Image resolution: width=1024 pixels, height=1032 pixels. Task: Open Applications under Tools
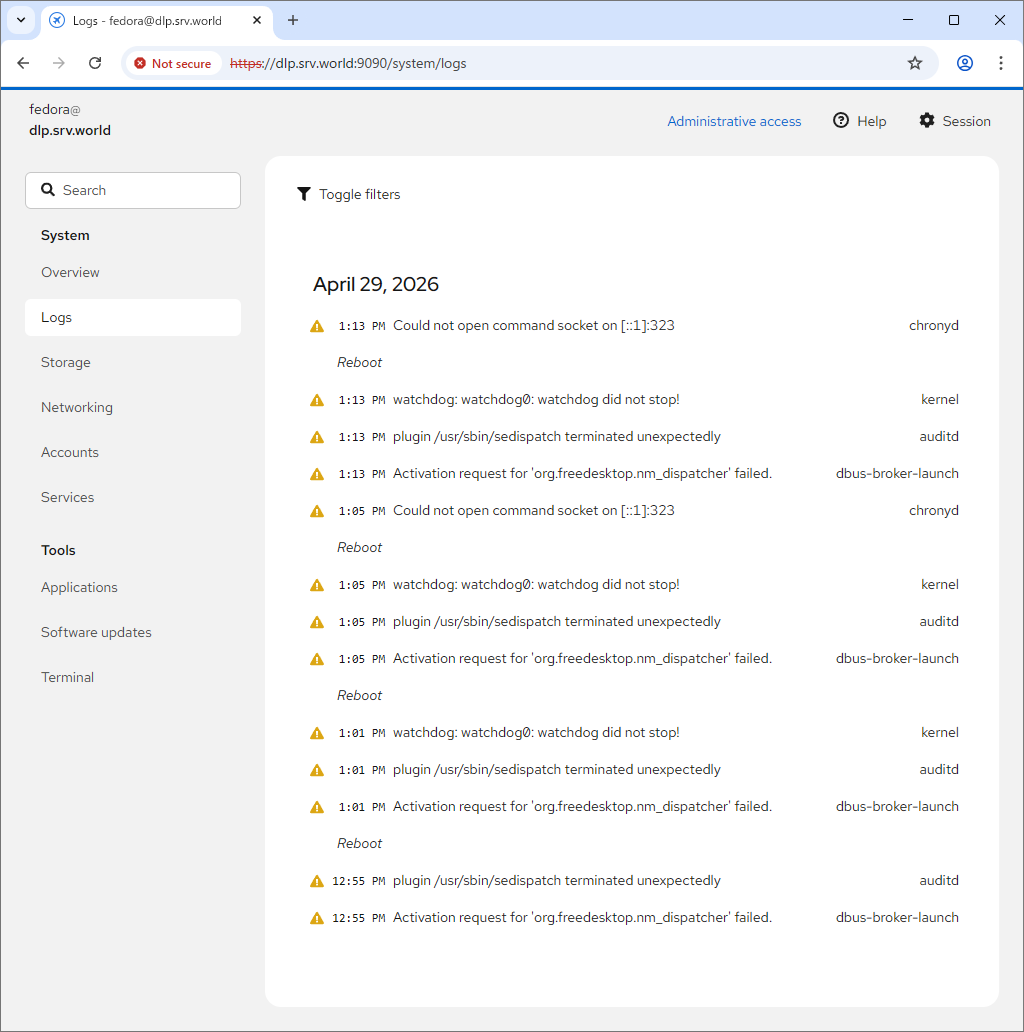pos(133,587)
